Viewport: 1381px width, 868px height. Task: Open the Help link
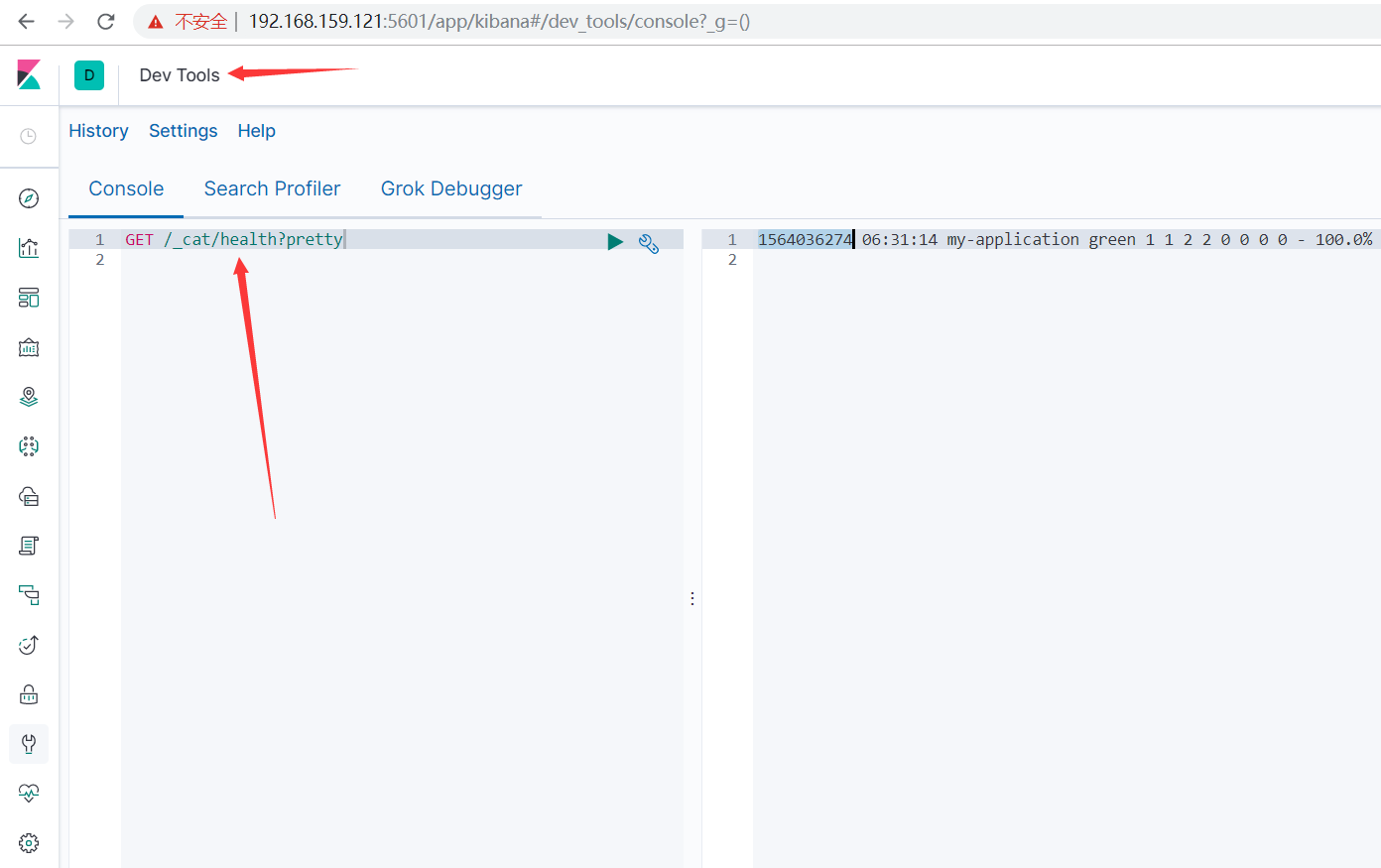click(256, 131)
